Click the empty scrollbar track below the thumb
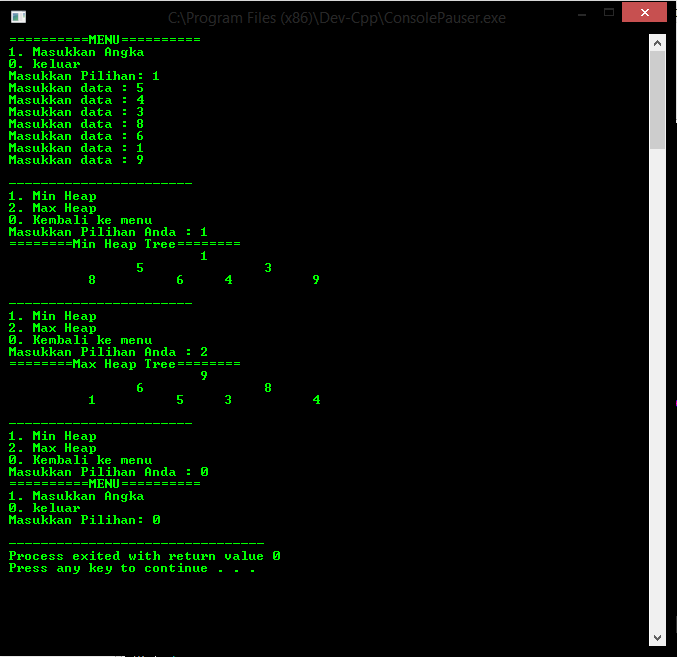 click(x=658, y=389)
